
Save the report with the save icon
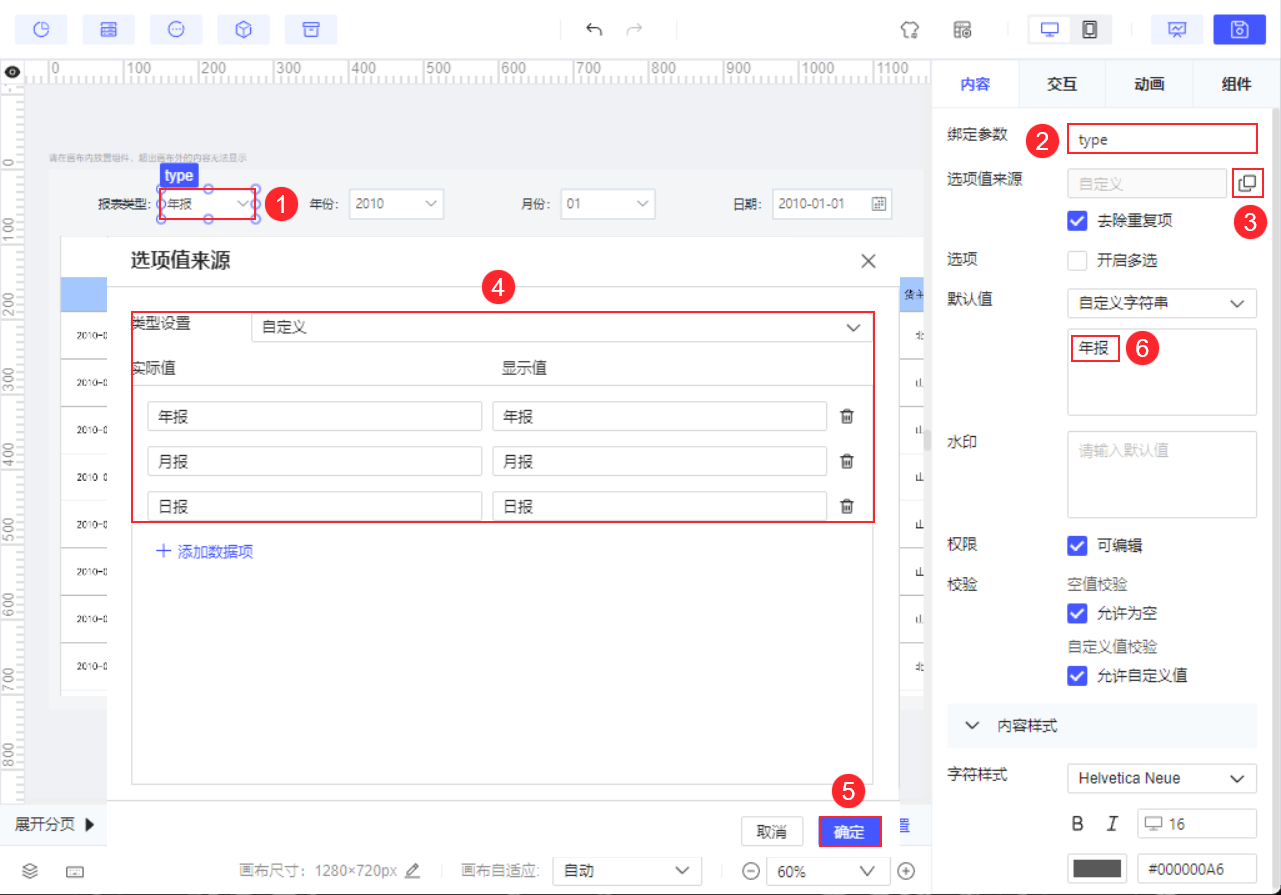coord(1239,30)
